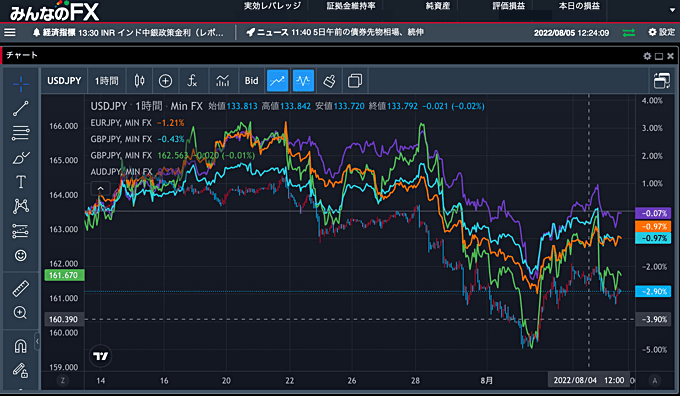The height and width of the screenshot is (396, 680).
Task: Open the multi-window layout icon
Action: point(662,81)
